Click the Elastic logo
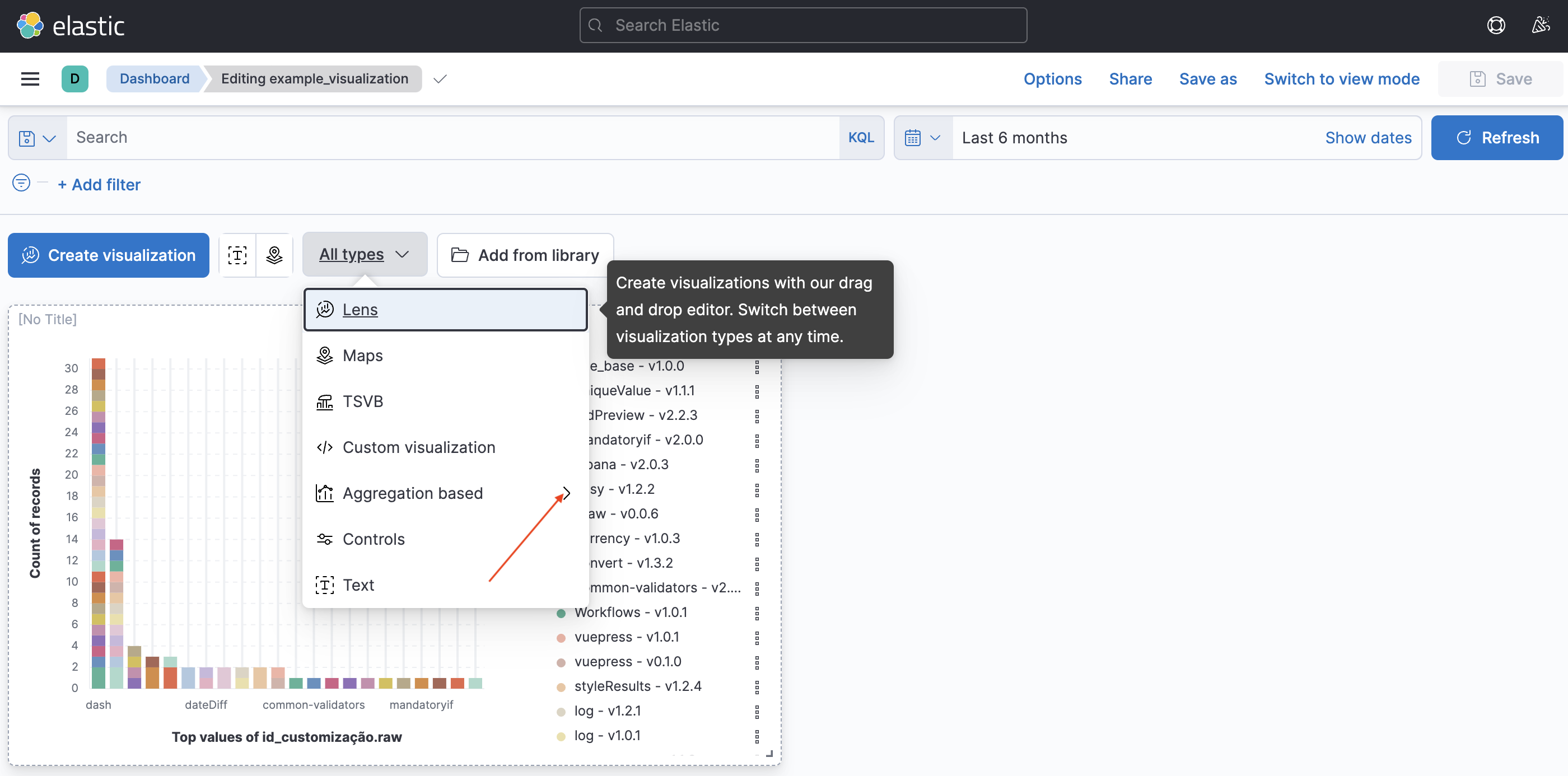 [x=71, y=26]
